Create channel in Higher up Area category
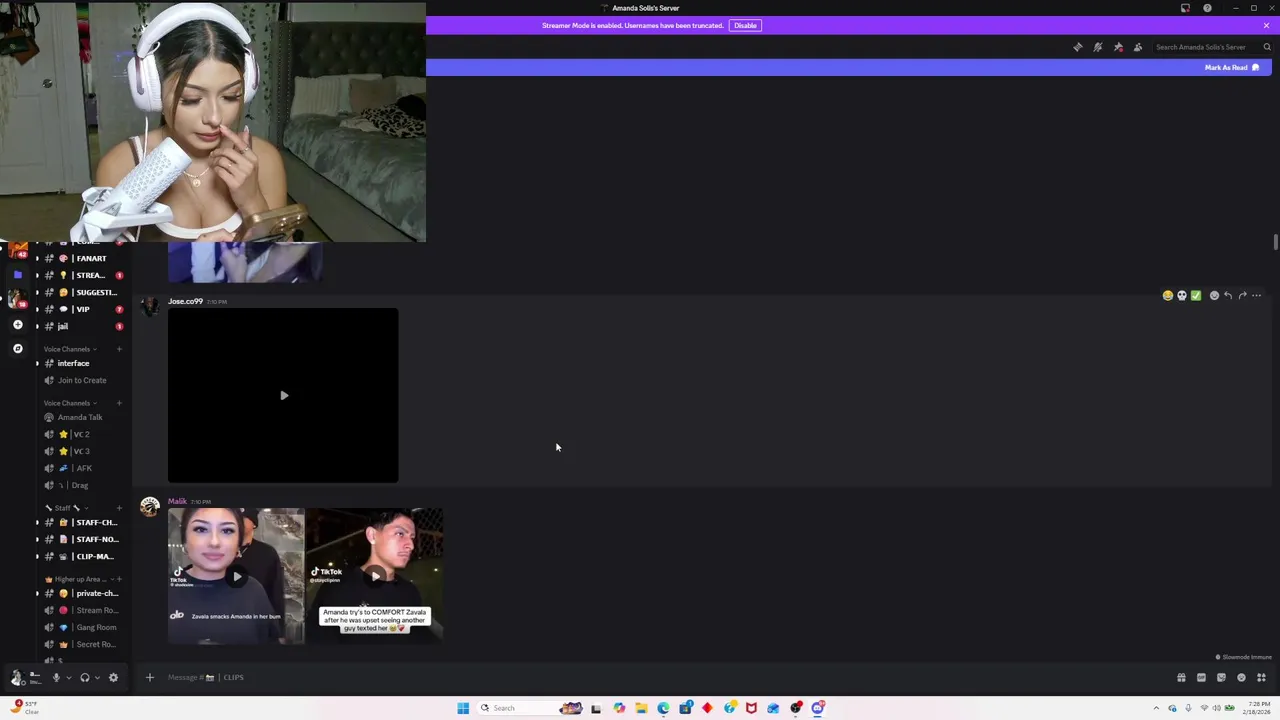The width and height of the screenshot is (1280, 720). [x=119, y=579]
